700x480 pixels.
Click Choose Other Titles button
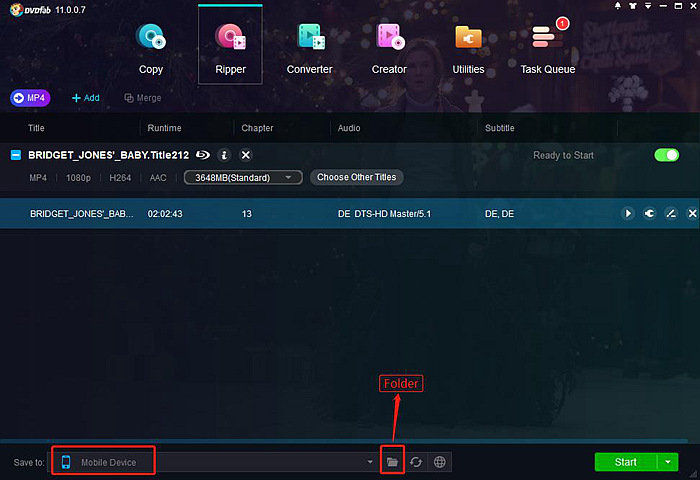point(356,177)
